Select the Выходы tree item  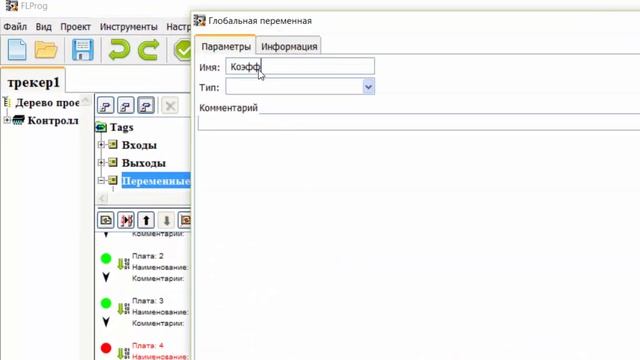click(x=144, y=163)
